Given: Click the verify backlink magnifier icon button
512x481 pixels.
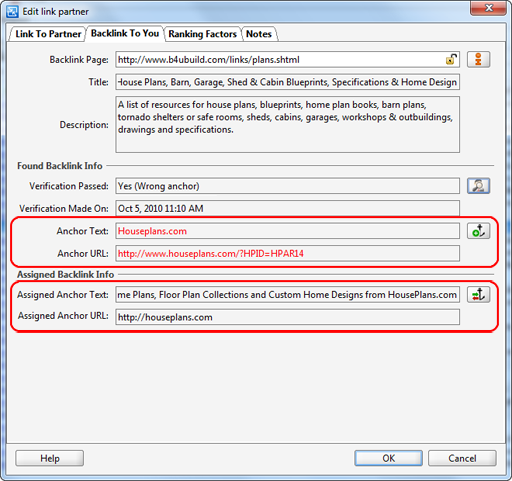Looking at the screenshot, I should pos(478,186).
